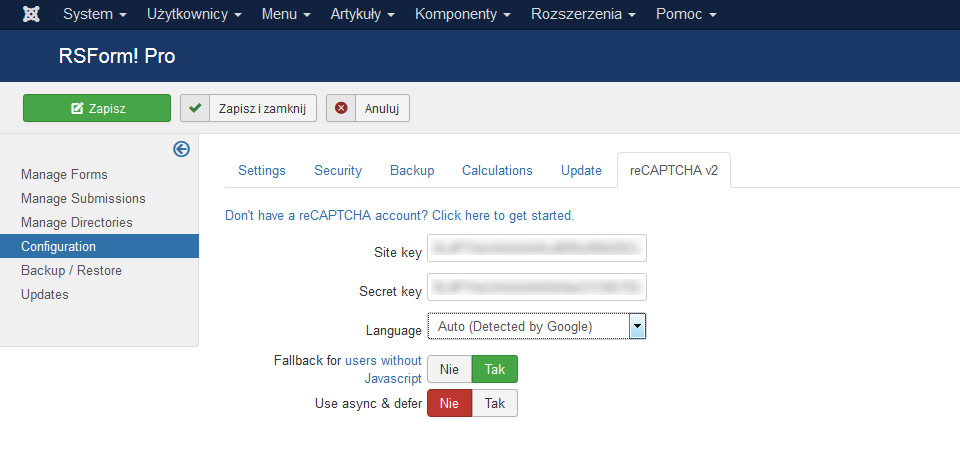The width and height of the screenshot is (960, 450).
Task: Set Use async & defer to Nie
Action: pyautogui.click(x=449, y=403)
